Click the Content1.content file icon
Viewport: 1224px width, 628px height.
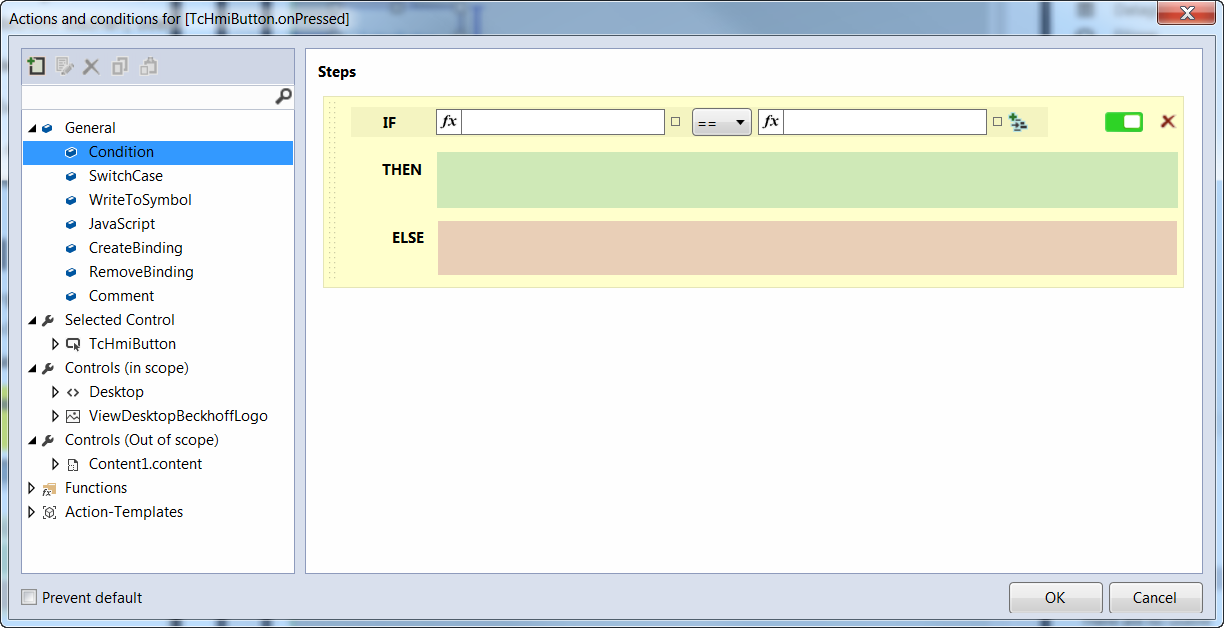point(72,464)
